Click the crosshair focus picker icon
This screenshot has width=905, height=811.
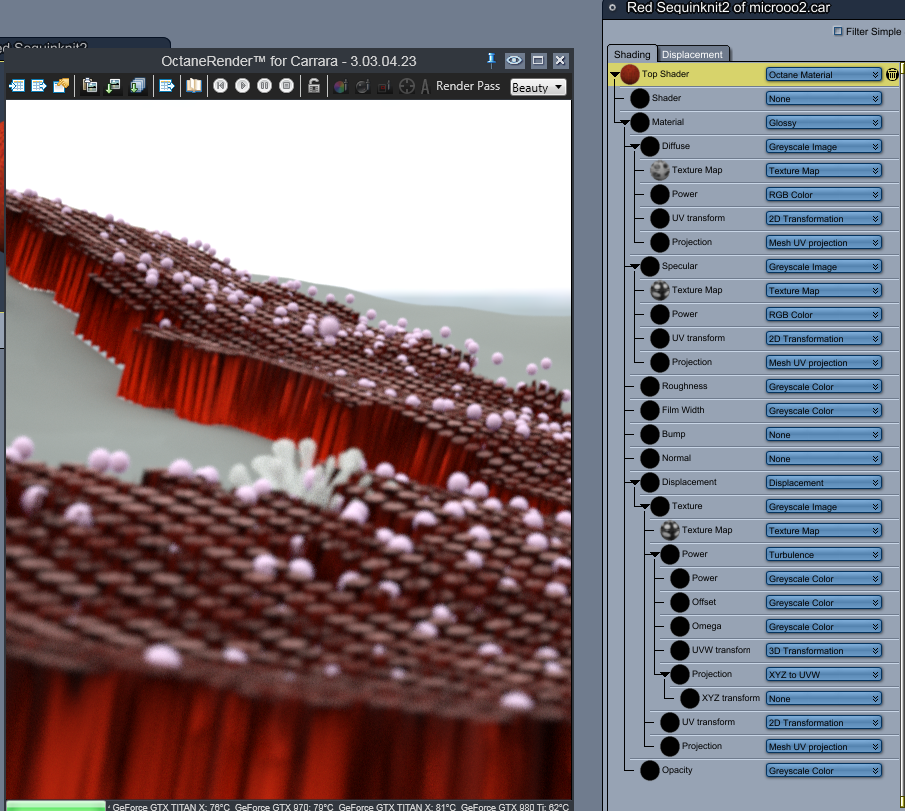click(407, 87)
